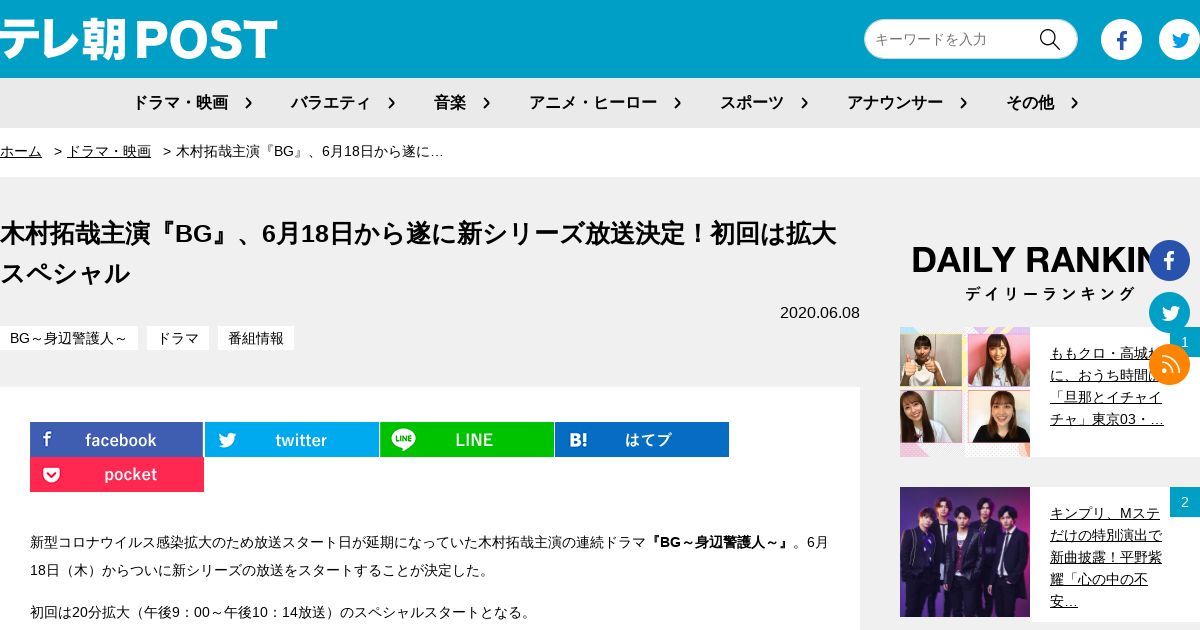Viewport: 1200px width, 630px height.
Task: Select the ドラマ tag
Action: (178, 338)
